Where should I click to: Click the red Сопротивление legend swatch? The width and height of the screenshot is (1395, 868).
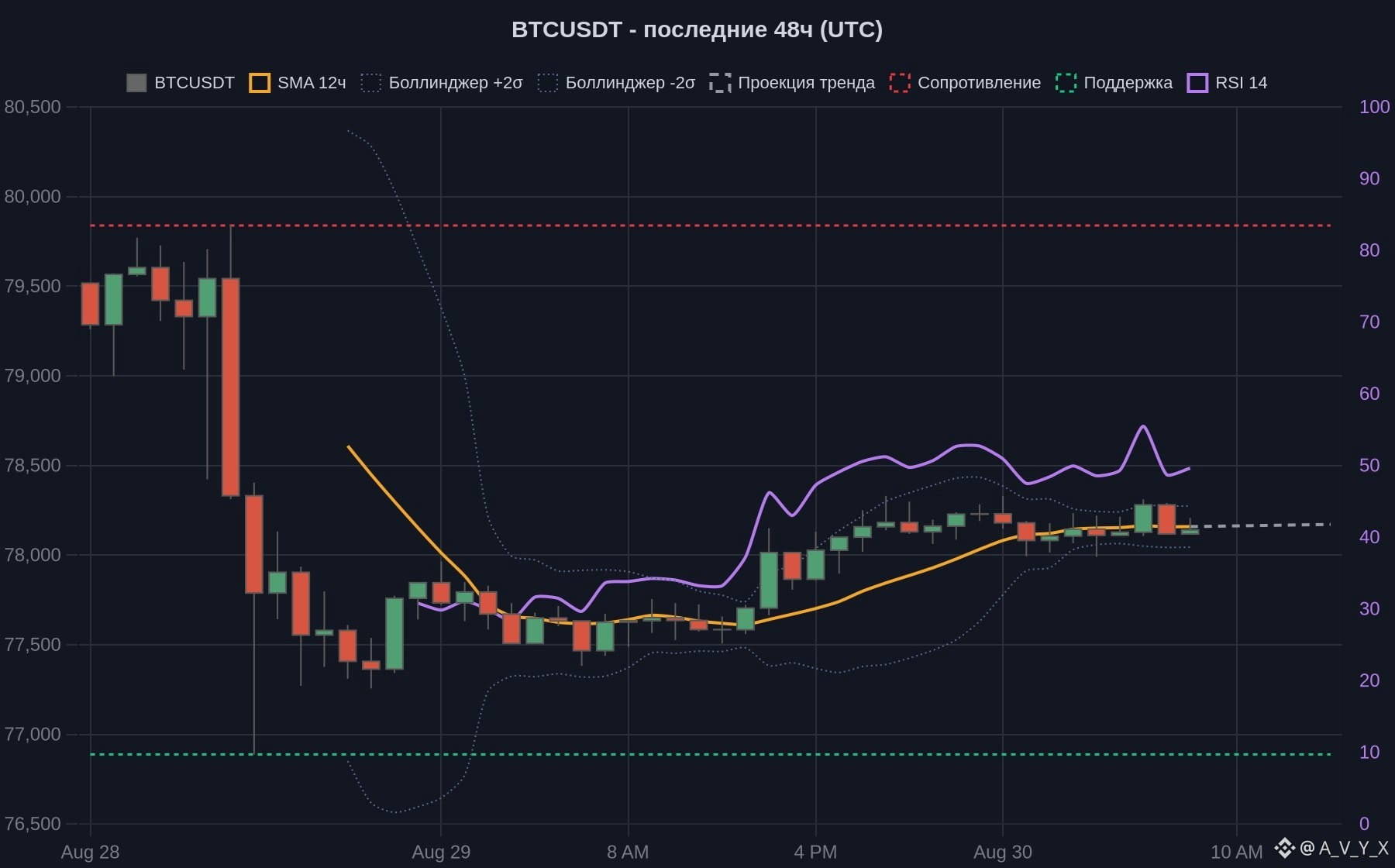(900, 83)
